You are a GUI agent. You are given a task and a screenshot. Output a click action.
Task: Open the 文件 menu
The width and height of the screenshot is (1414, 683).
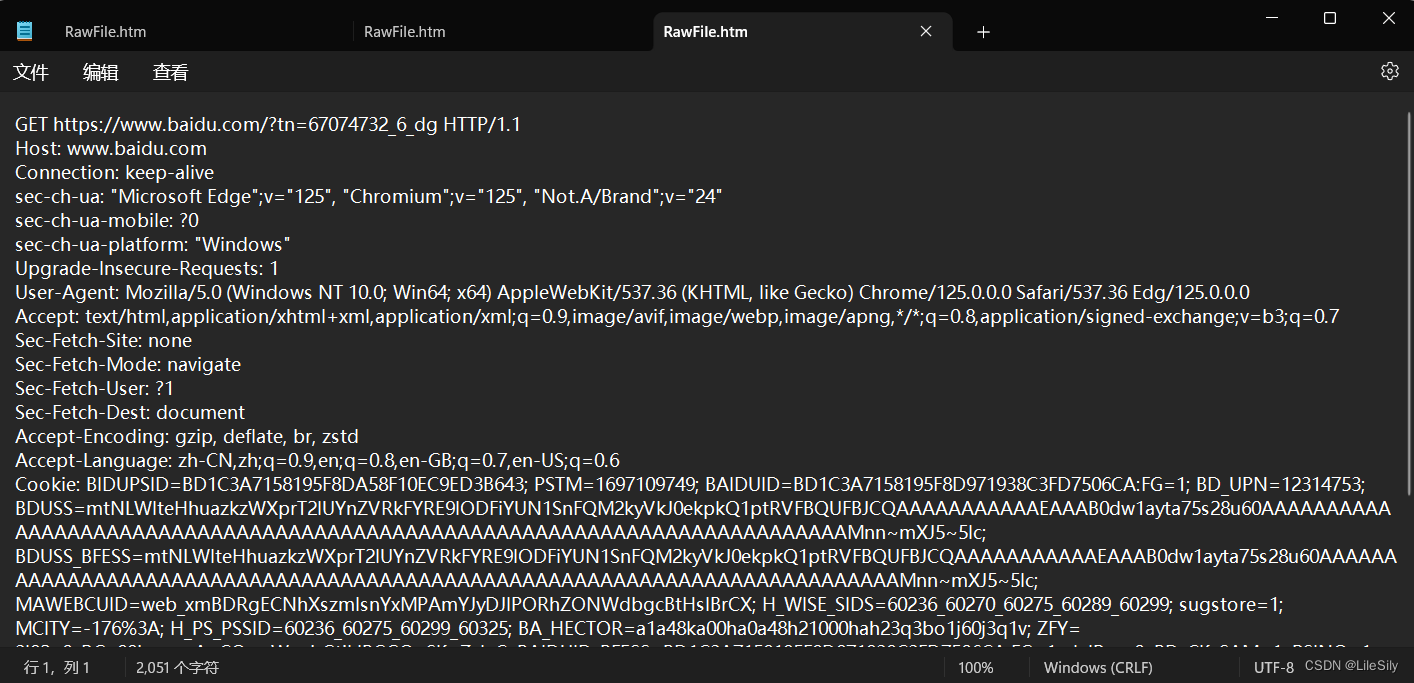[31, 72]
